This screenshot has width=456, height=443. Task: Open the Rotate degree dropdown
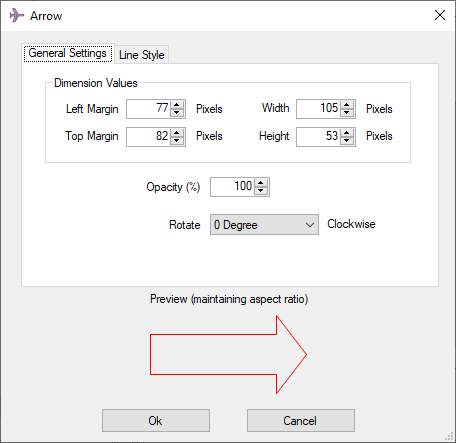pos(264,225)
